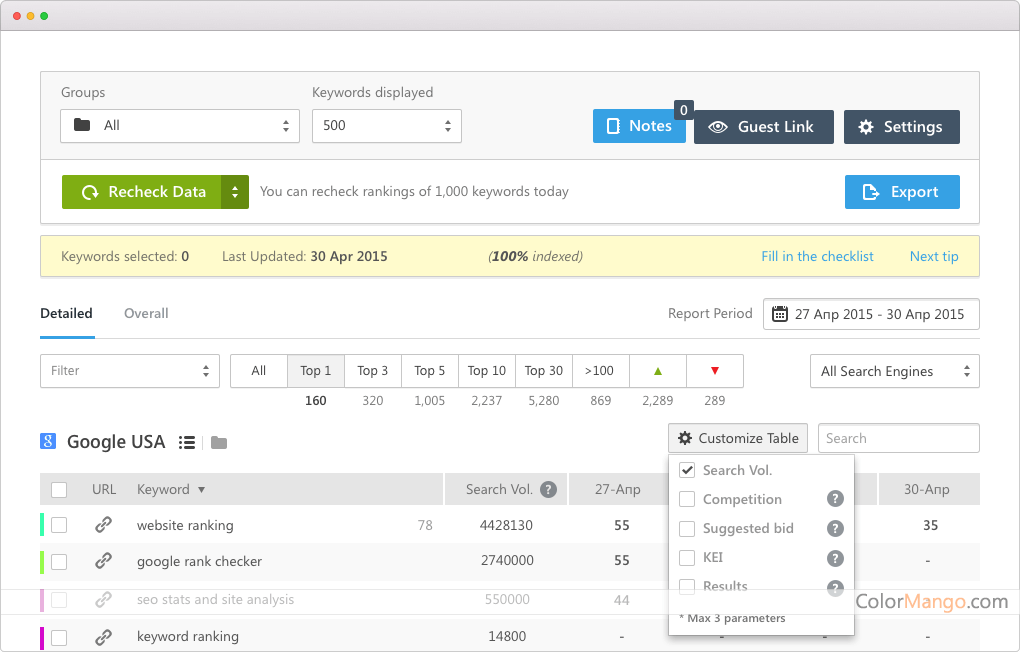
Task: Click the Search input field
Action: coord(898,438)
